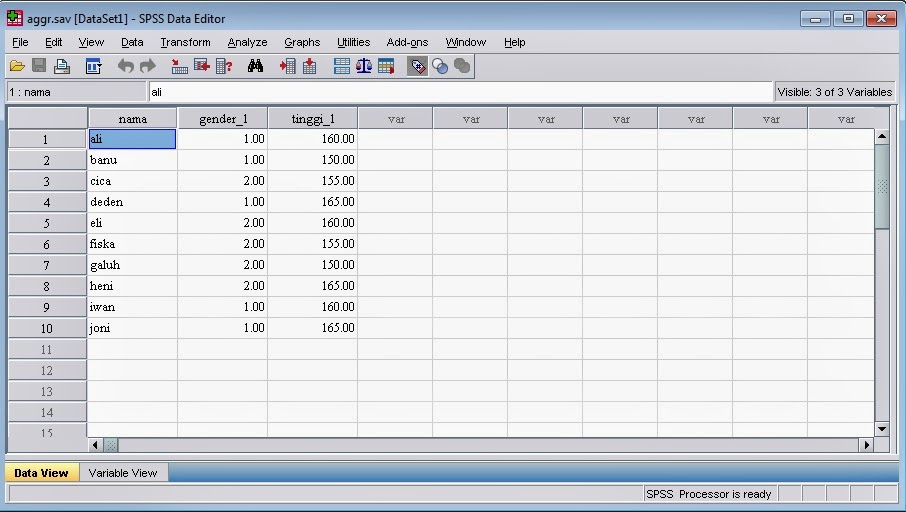Click the 'Visible: 3 of 3 Variables' label
Image resolution: width=906 pixels, height=512 pixels.
[834, 92]
